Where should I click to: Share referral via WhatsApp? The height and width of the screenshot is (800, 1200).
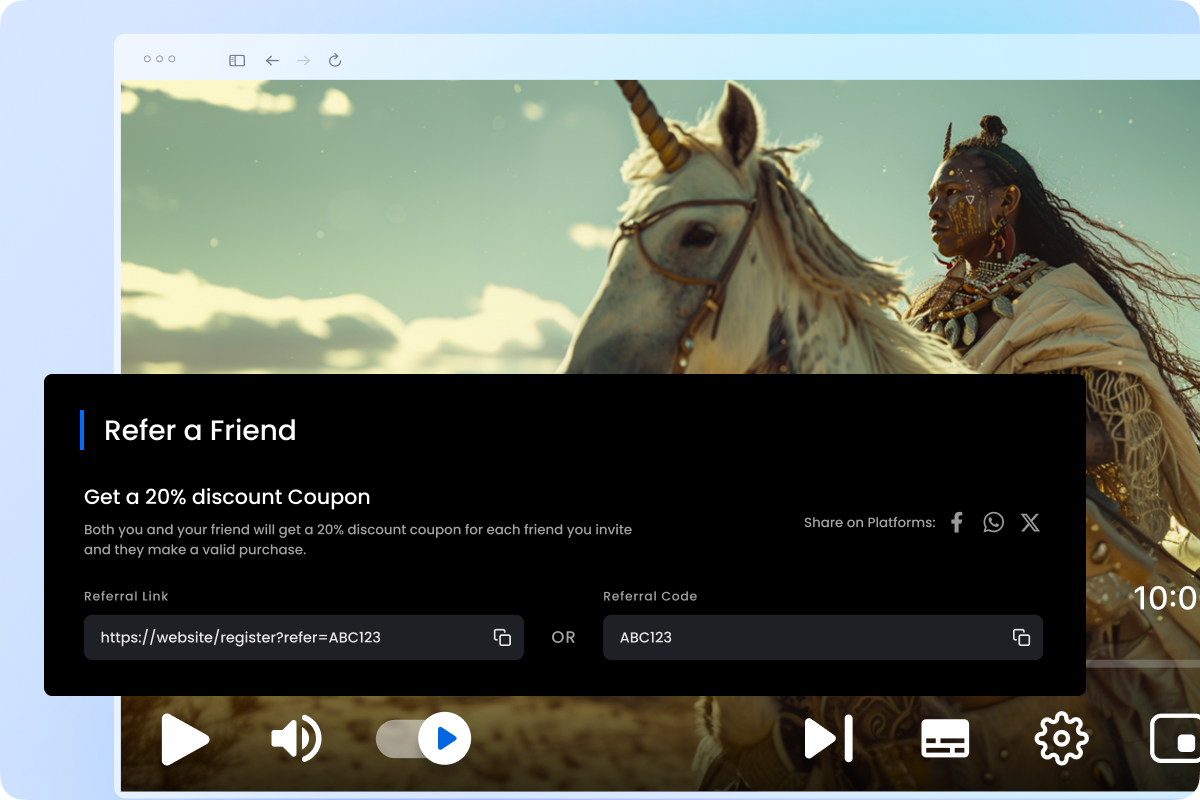(x=993, y=521)
